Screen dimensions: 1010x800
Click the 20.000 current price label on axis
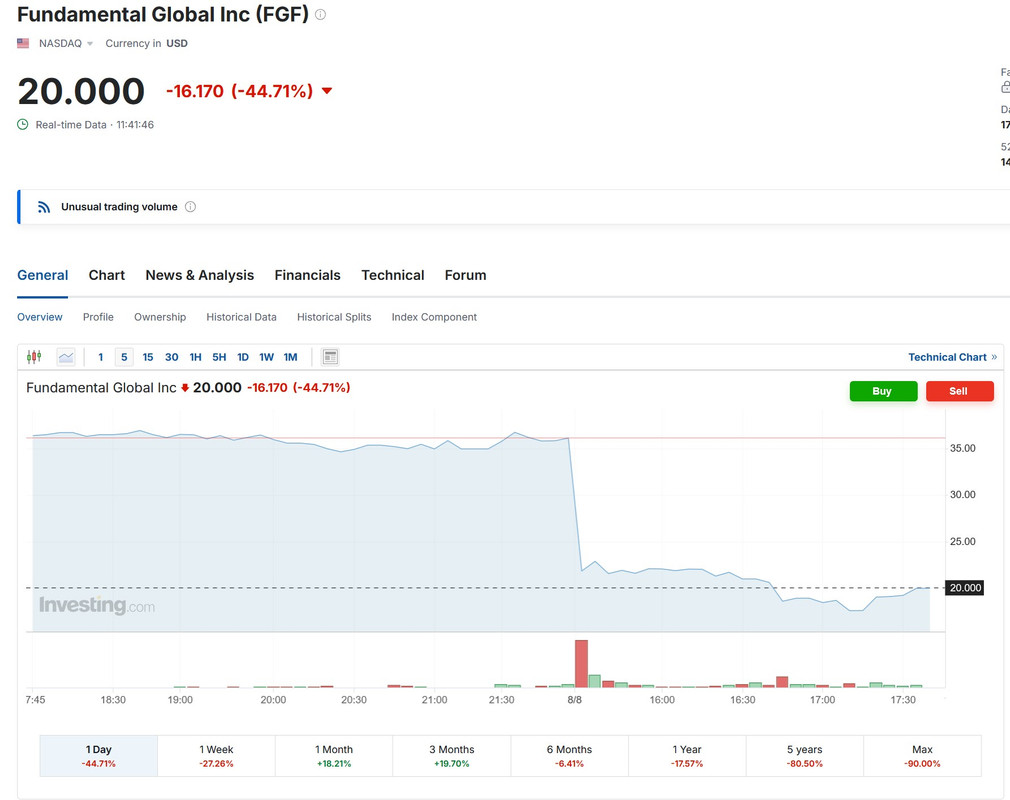coord(964,587)
